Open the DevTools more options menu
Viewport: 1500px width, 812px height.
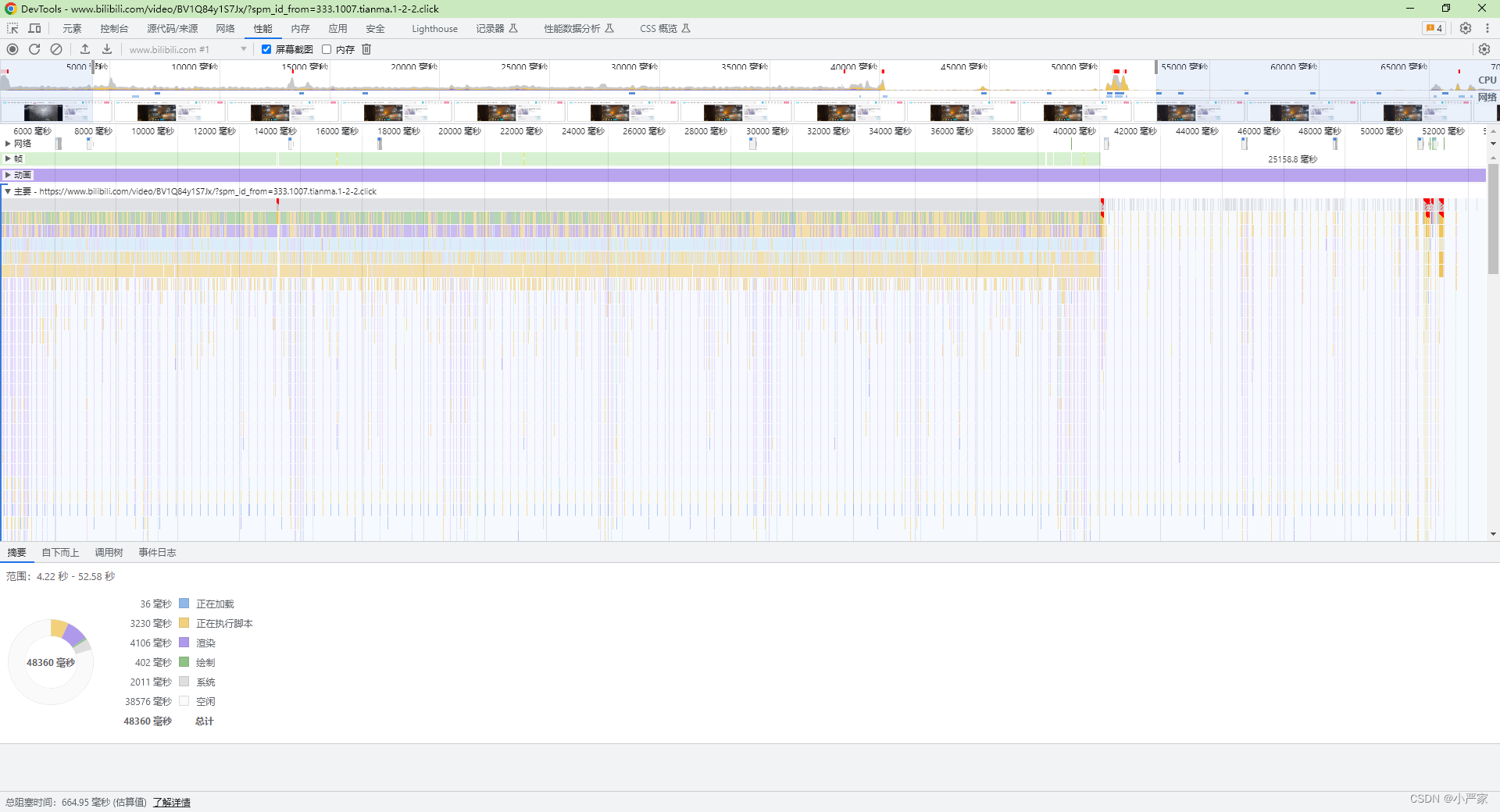coord(1487,28)
